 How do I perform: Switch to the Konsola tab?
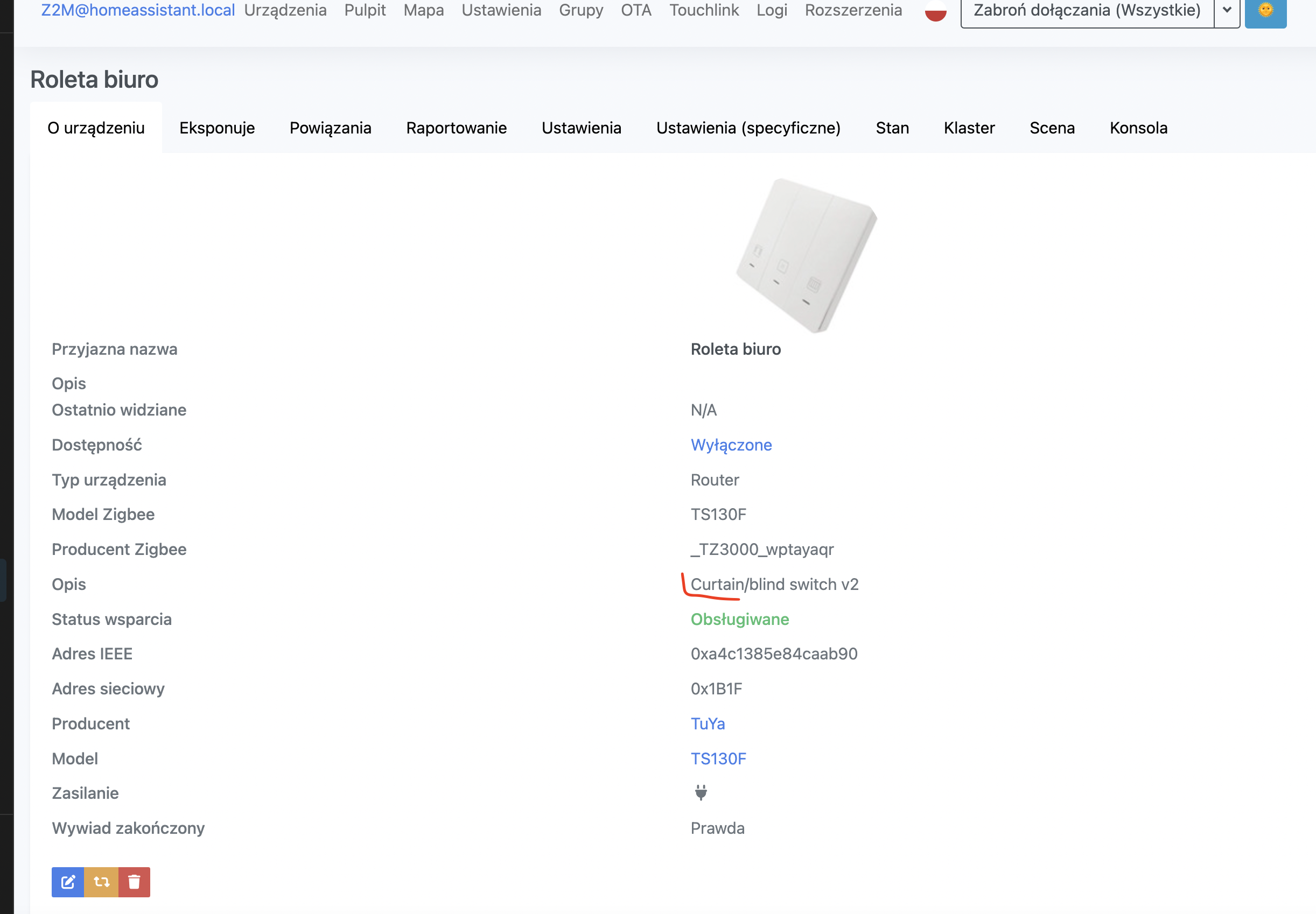pyautogui.click(x=1138, y=128)
